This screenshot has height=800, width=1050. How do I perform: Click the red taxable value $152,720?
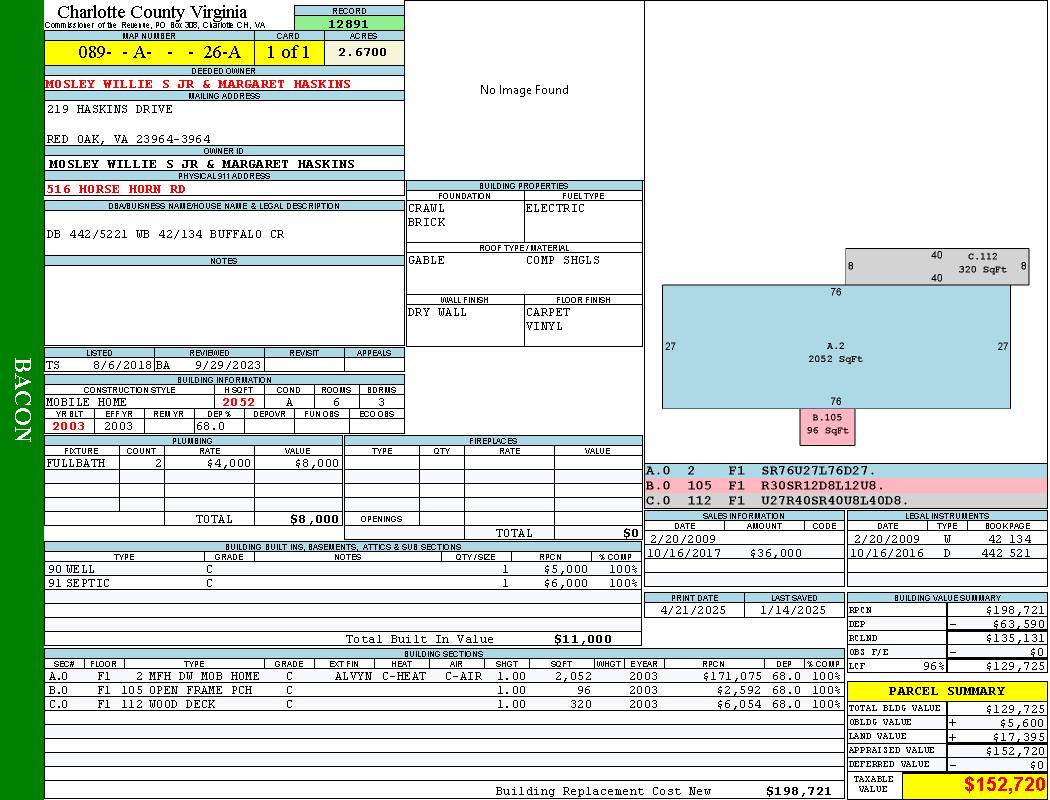pos(1004,785)
